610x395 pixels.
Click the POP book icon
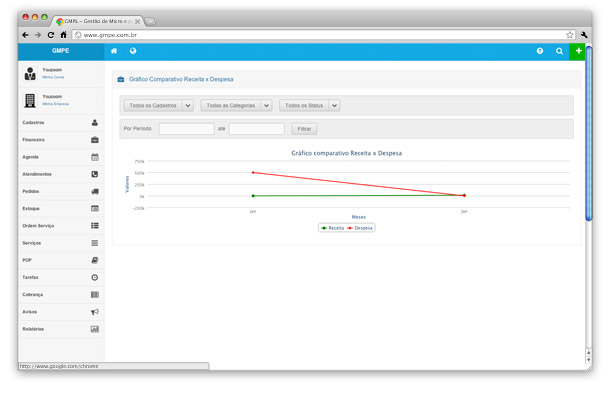click(95, 260)
